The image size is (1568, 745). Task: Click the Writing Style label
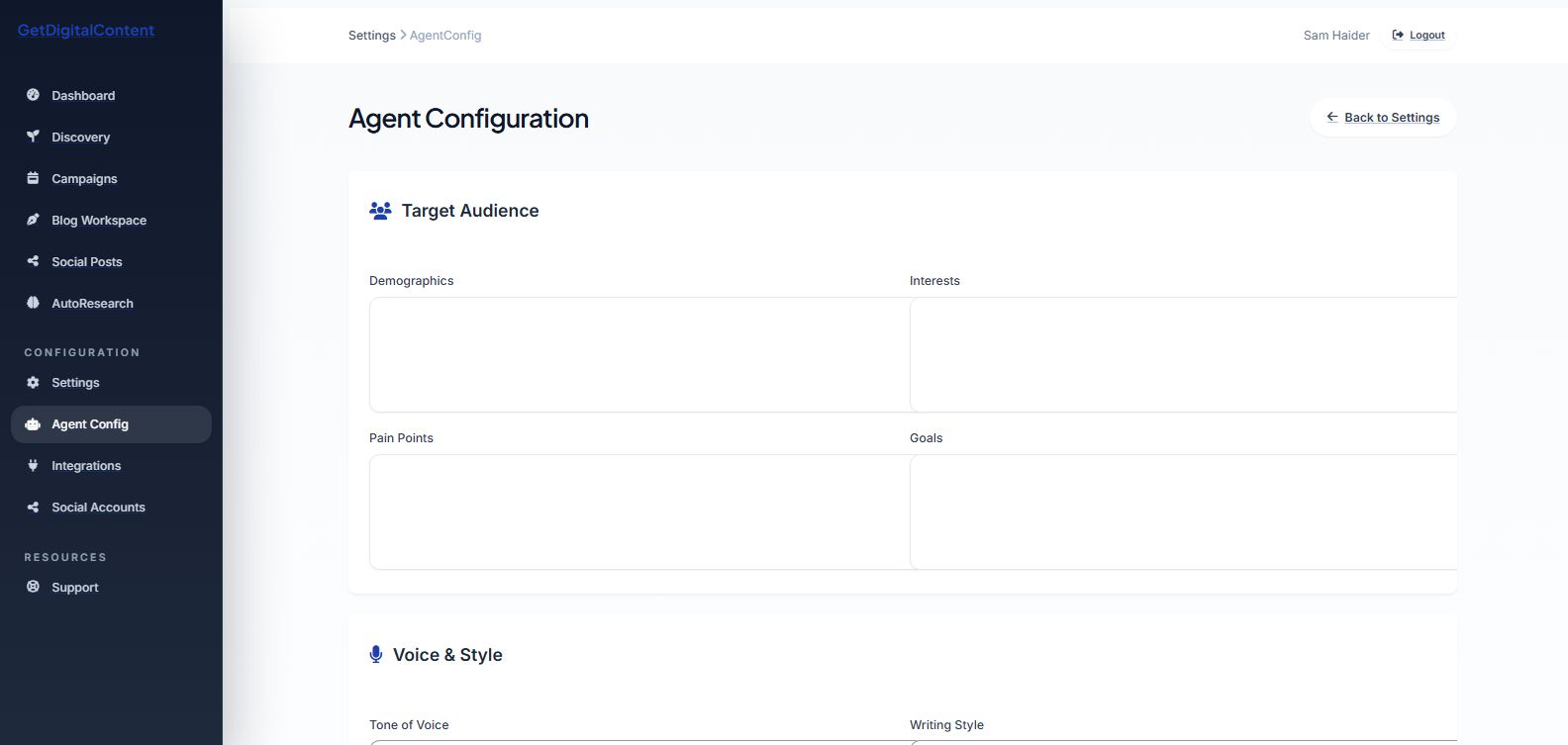coord(946,725)
